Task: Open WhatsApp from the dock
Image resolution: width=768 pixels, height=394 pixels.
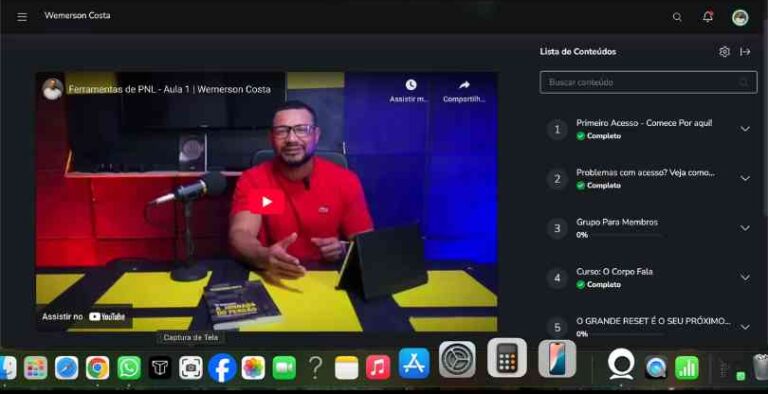Action: [129, 368]
